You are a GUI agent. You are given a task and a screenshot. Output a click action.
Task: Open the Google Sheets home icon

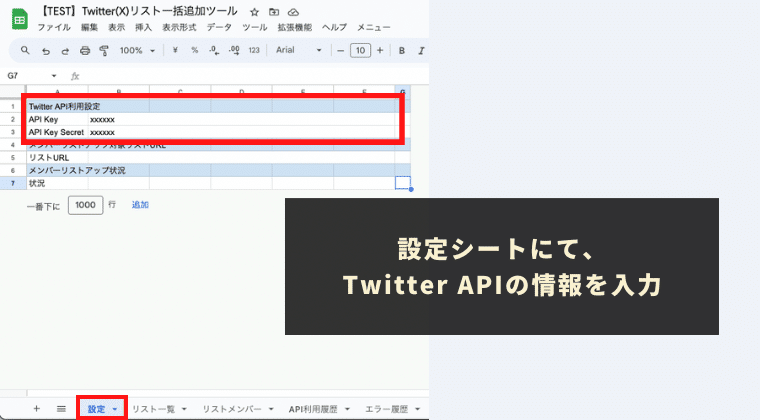tap(19, 19)
